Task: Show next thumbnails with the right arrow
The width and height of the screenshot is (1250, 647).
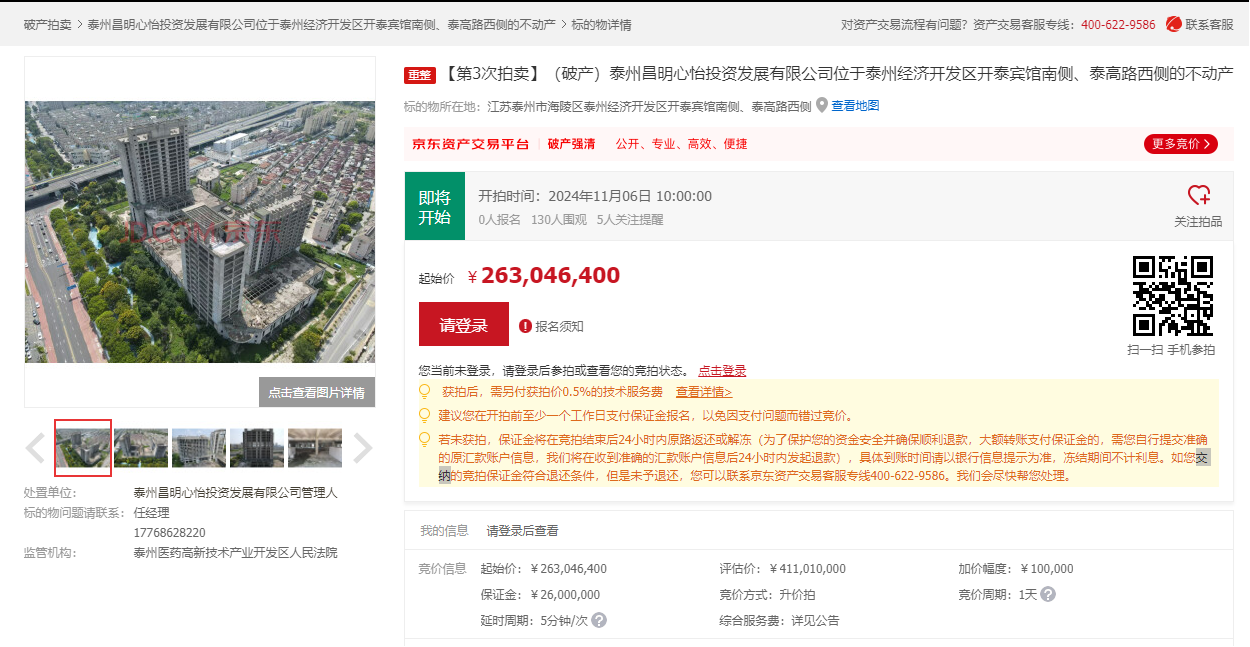Action: (x=362, y=449)
